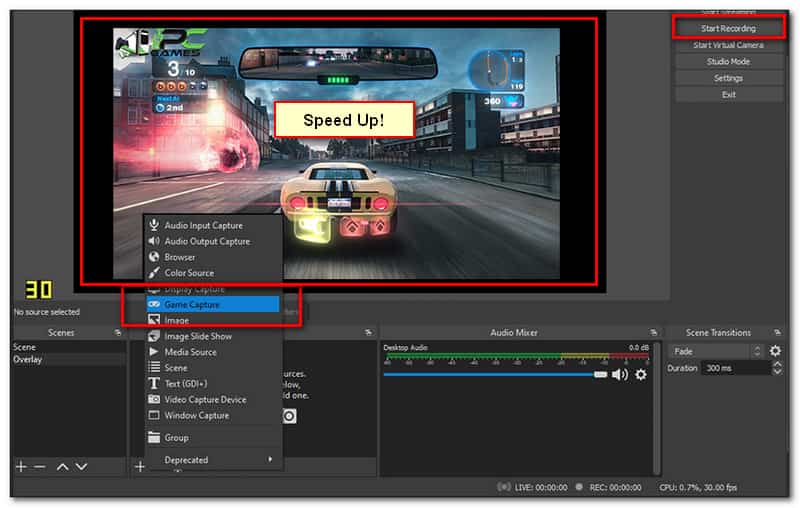This screenshot has width=800, height=508.
Task: Click the game preview canvas
Action: (336, 153)
